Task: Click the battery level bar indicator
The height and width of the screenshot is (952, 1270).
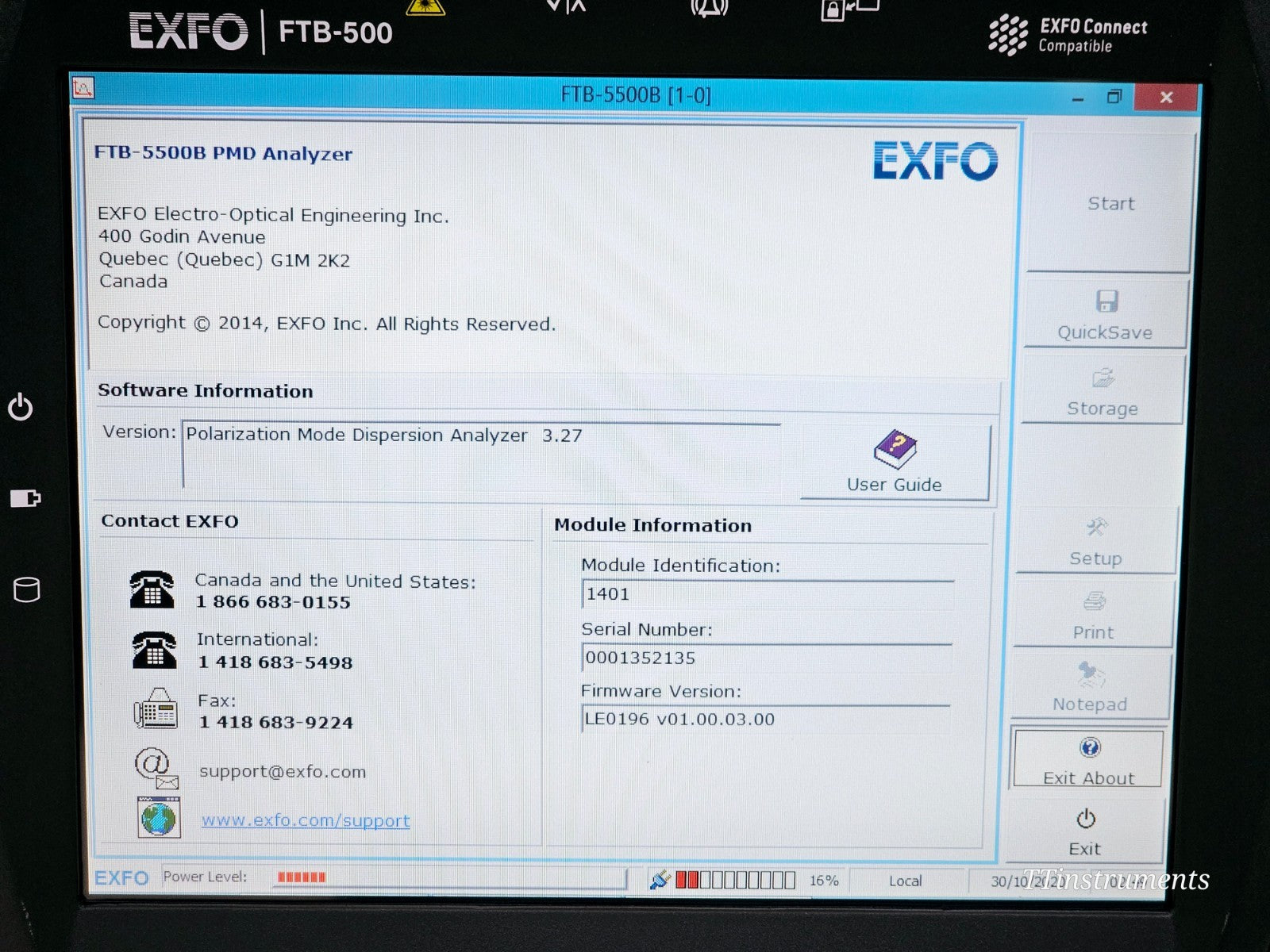Action: coord(736,880)
